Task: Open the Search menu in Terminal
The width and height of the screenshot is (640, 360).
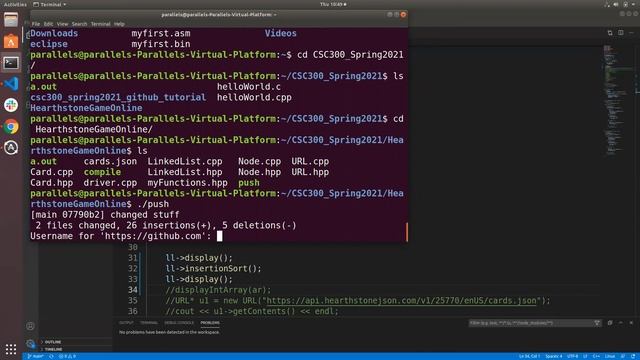Action: click(x=79, y=24)
